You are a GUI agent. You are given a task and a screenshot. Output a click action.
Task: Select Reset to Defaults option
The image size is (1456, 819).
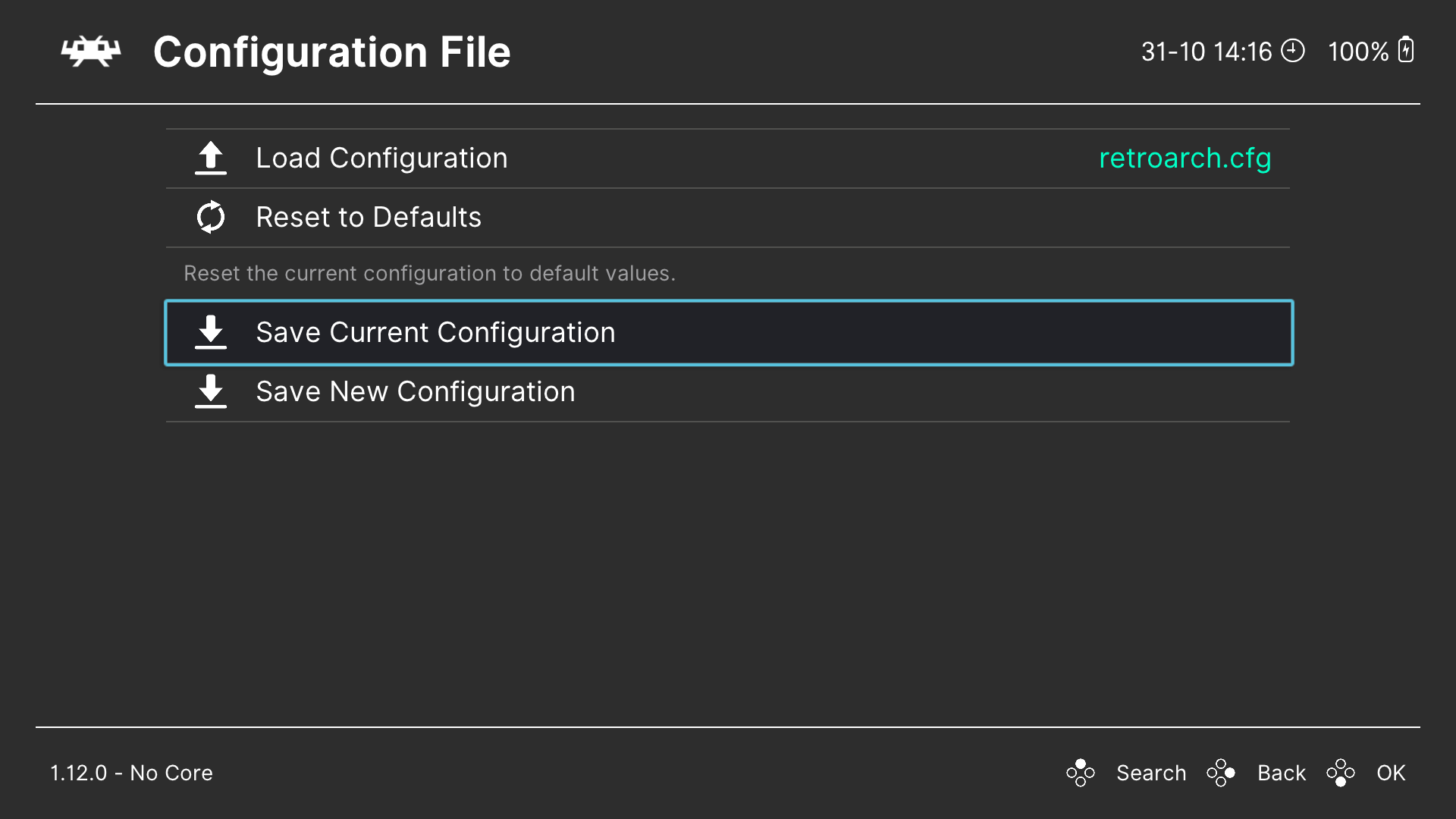(x=368, y=217)
